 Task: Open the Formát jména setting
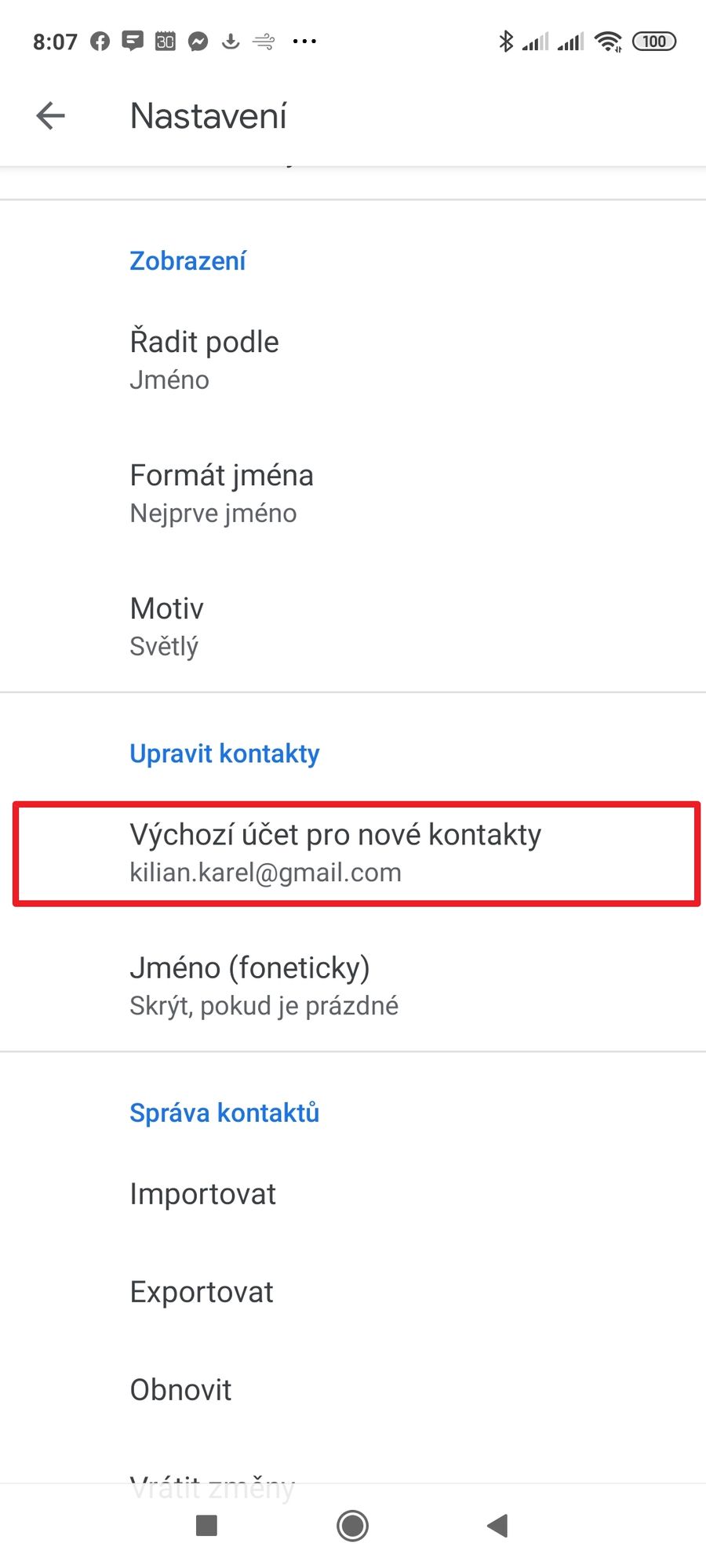pyautogui.click(x=353, y=493)
